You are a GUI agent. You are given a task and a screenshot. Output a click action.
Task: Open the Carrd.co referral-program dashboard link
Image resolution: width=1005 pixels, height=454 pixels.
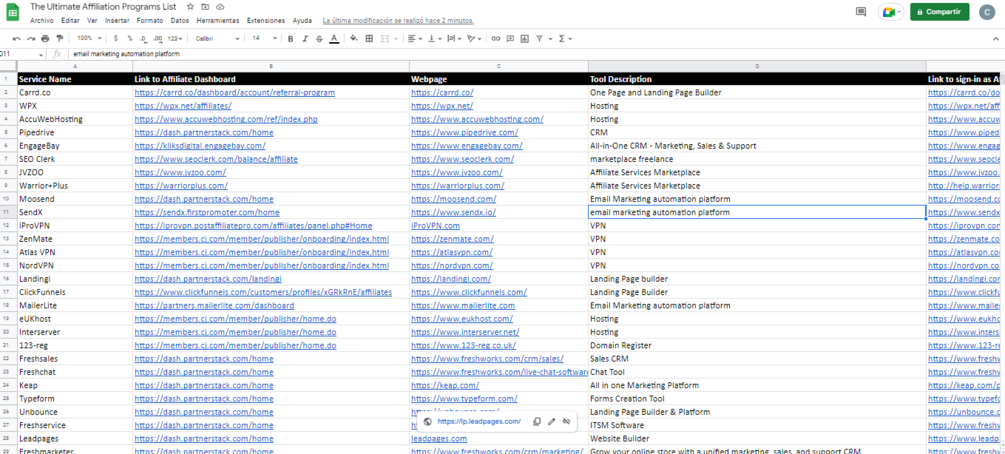coord(235,92)
